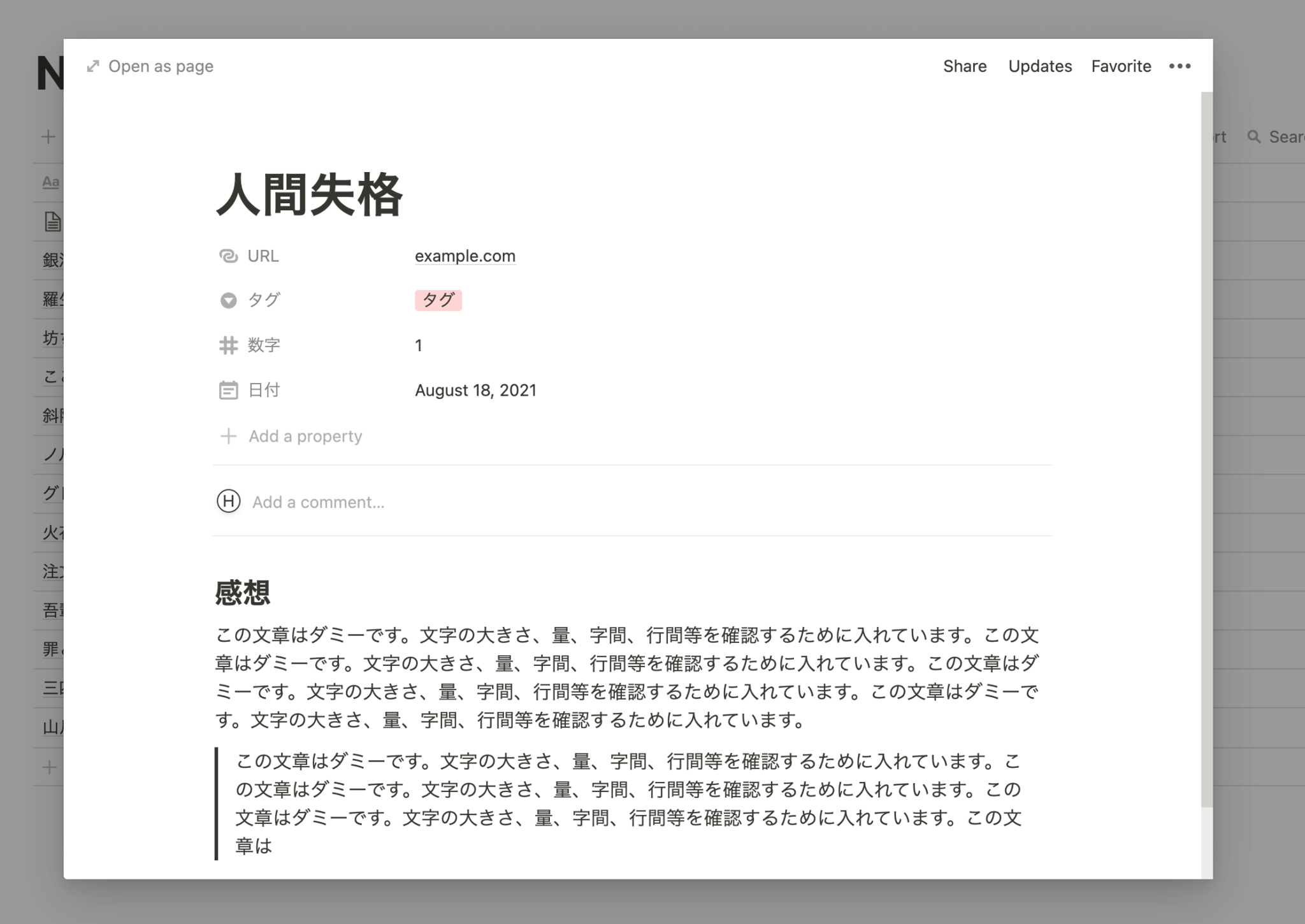Viewport: 1305px width, 924px height.
Task: Click the タグ property select icon
Action: pos(228,300)
